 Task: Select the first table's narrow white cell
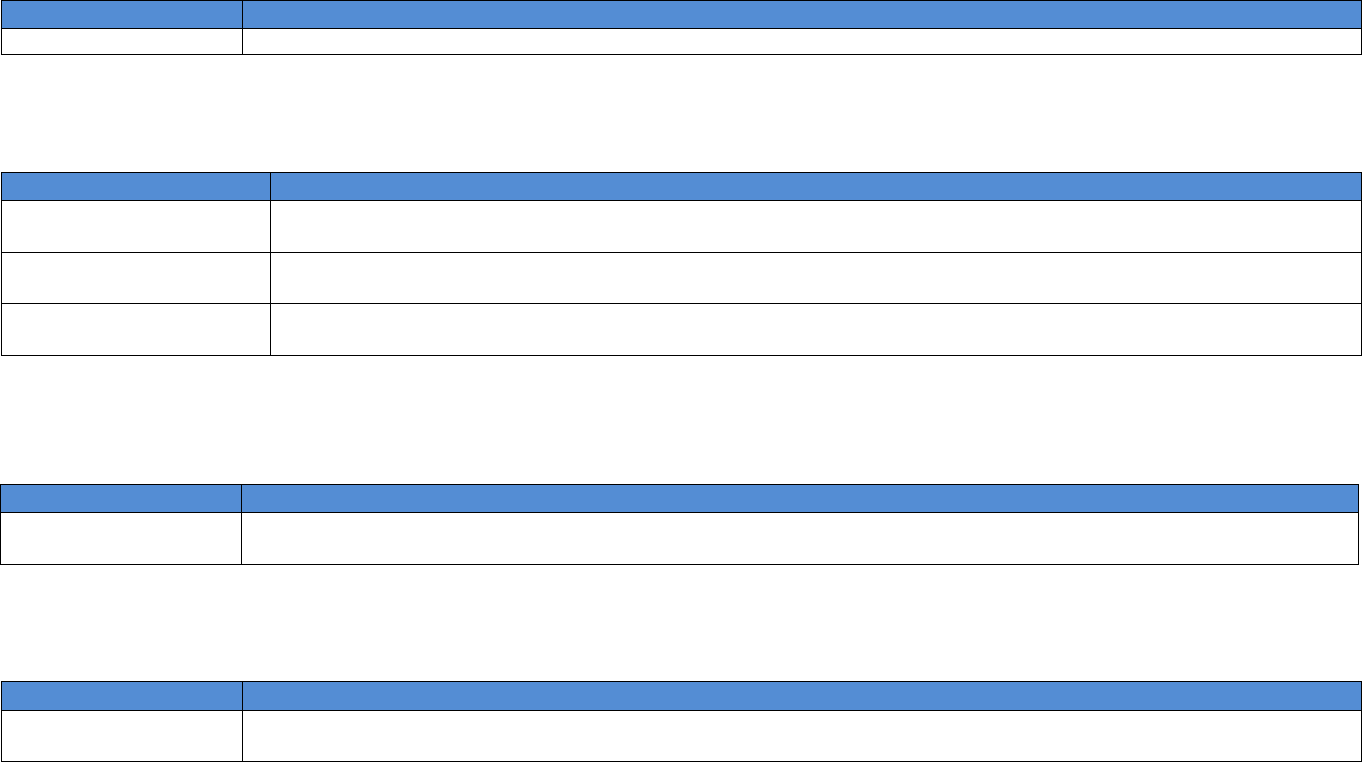pyautogui.click(x=121, y=41)
